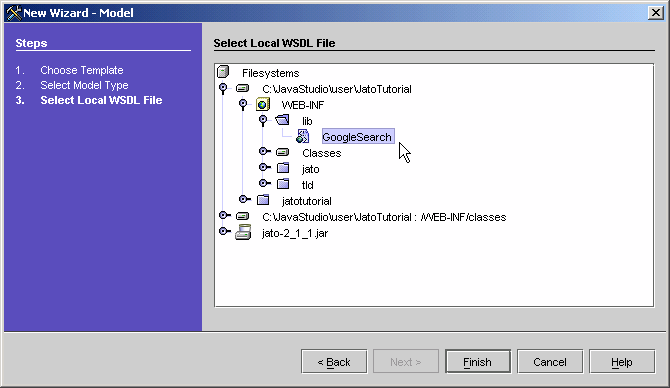Select the WEB-INF label
This screenshot has width=670, height=388.
click(x=303, y=105)
